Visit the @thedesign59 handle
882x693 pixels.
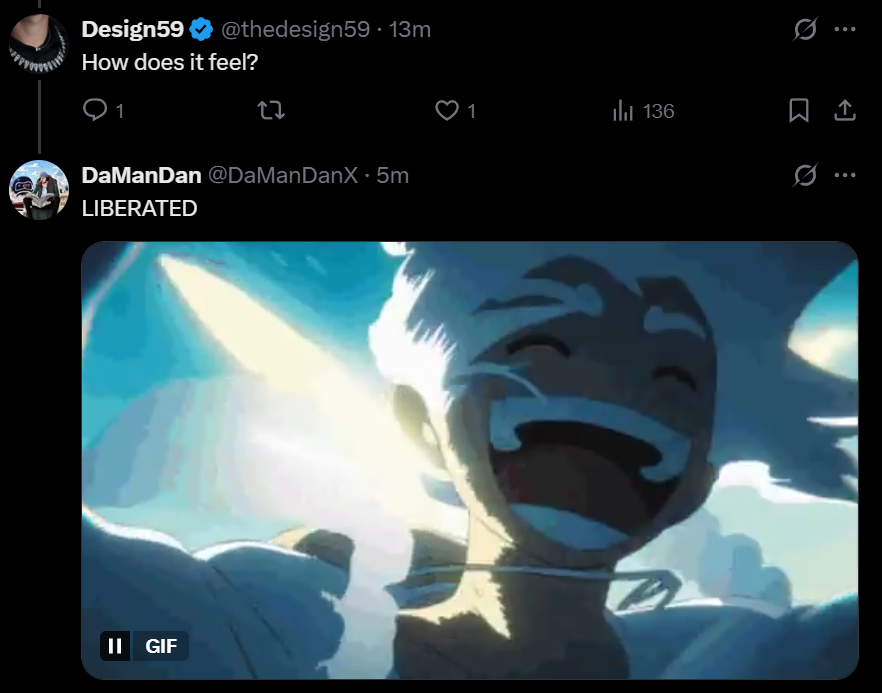point(295,29)
